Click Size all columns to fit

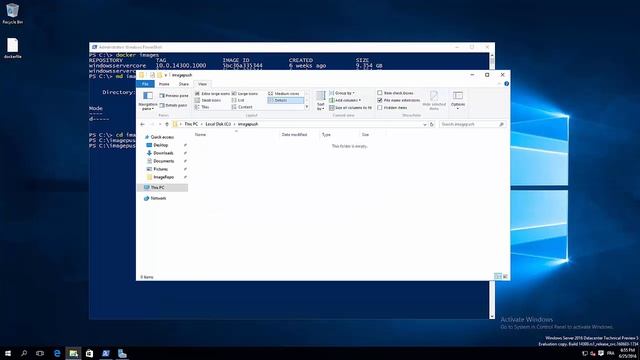coord(351,107)
